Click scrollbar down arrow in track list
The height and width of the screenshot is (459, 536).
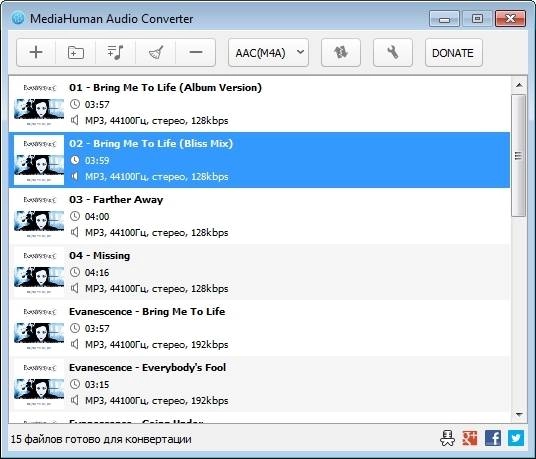point(519,415)
